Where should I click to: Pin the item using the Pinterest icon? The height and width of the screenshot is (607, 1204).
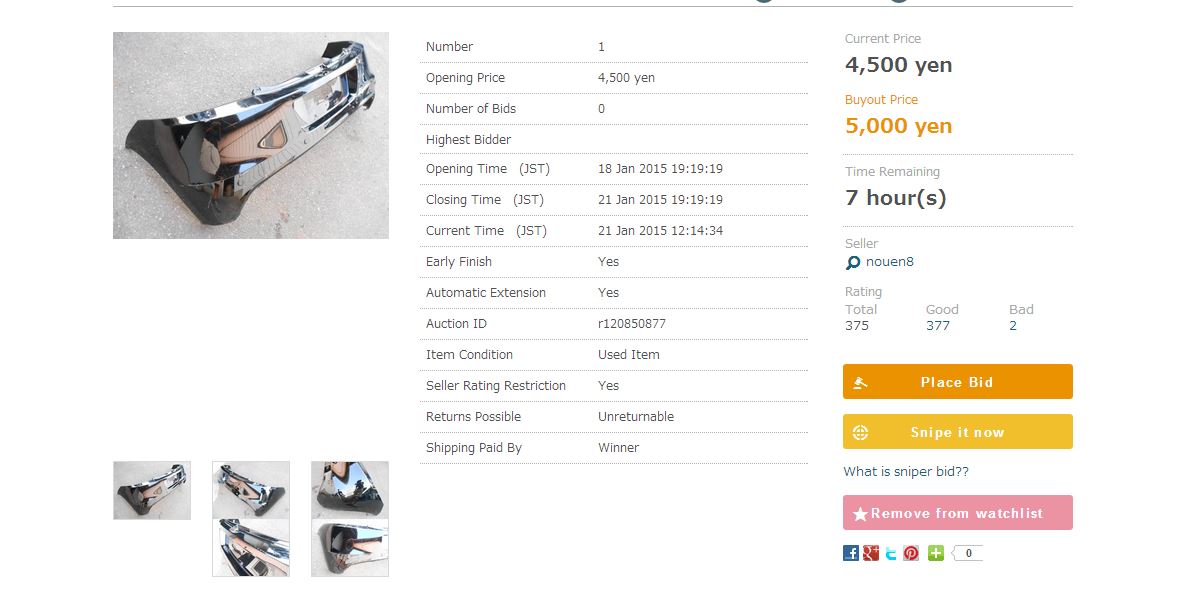(x=911, y=553)
